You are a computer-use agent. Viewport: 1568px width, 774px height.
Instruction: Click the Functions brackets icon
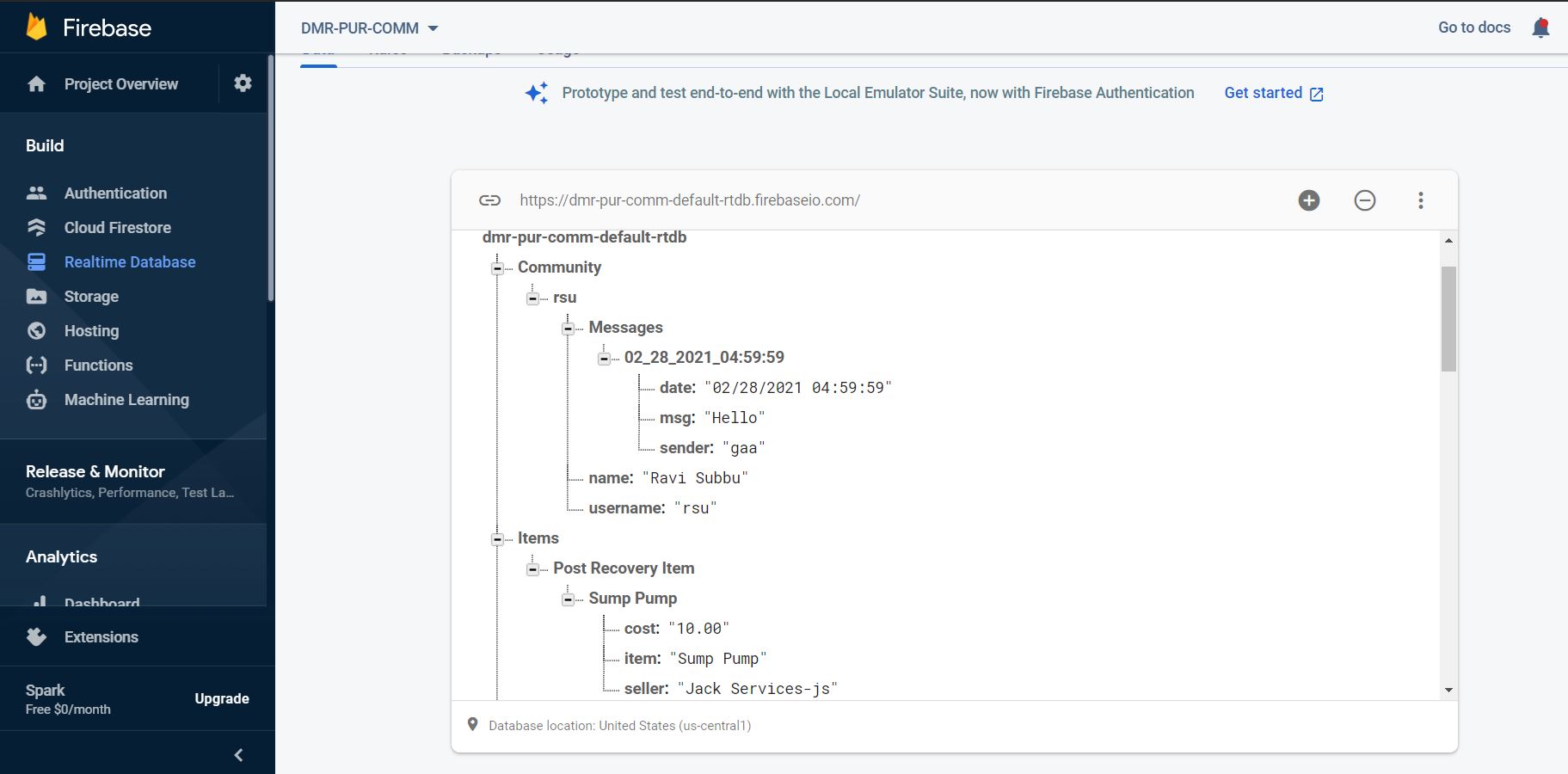tap(36, 365)
